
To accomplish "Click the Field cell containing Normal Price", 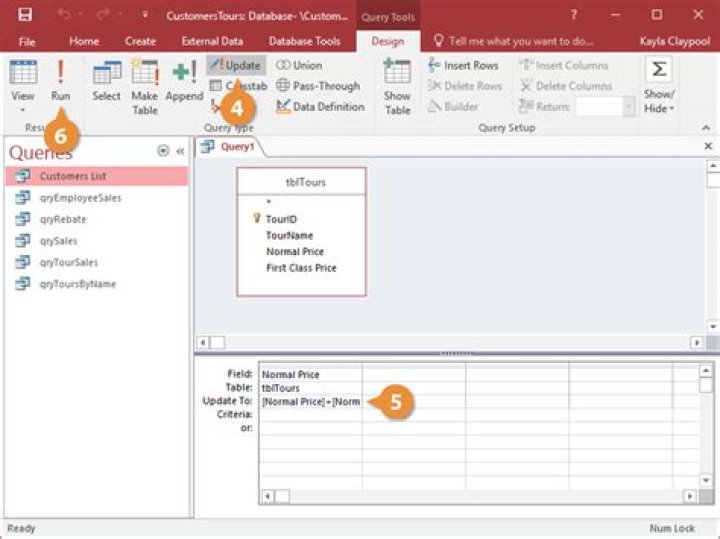I will 310,374.
